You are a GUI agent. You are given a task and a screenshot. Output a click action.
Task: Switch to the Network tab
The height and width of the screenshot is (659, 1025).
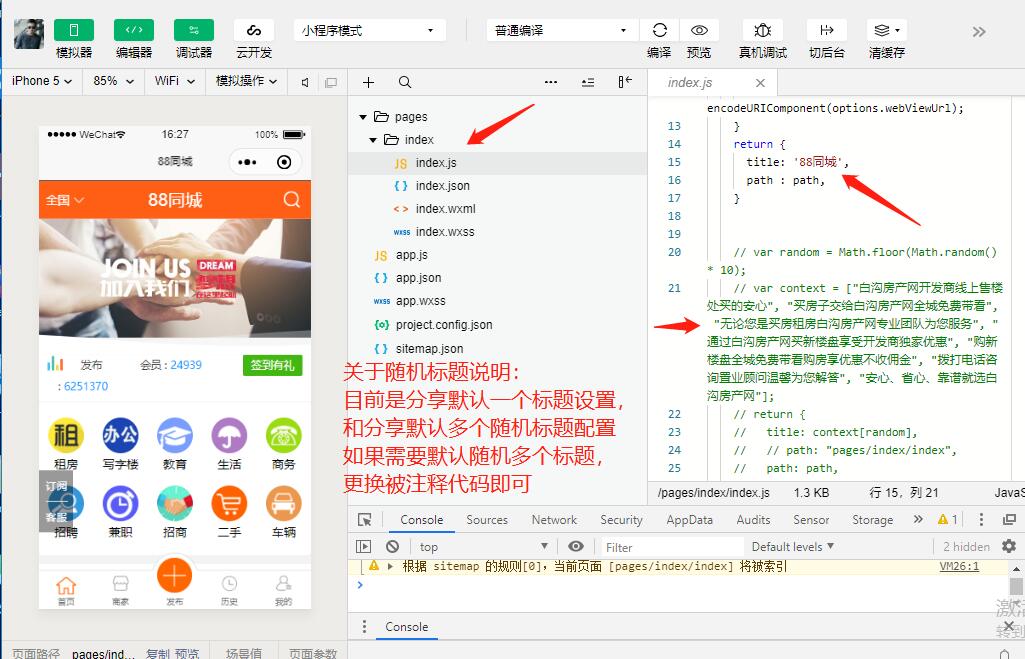tap(554, 519)
